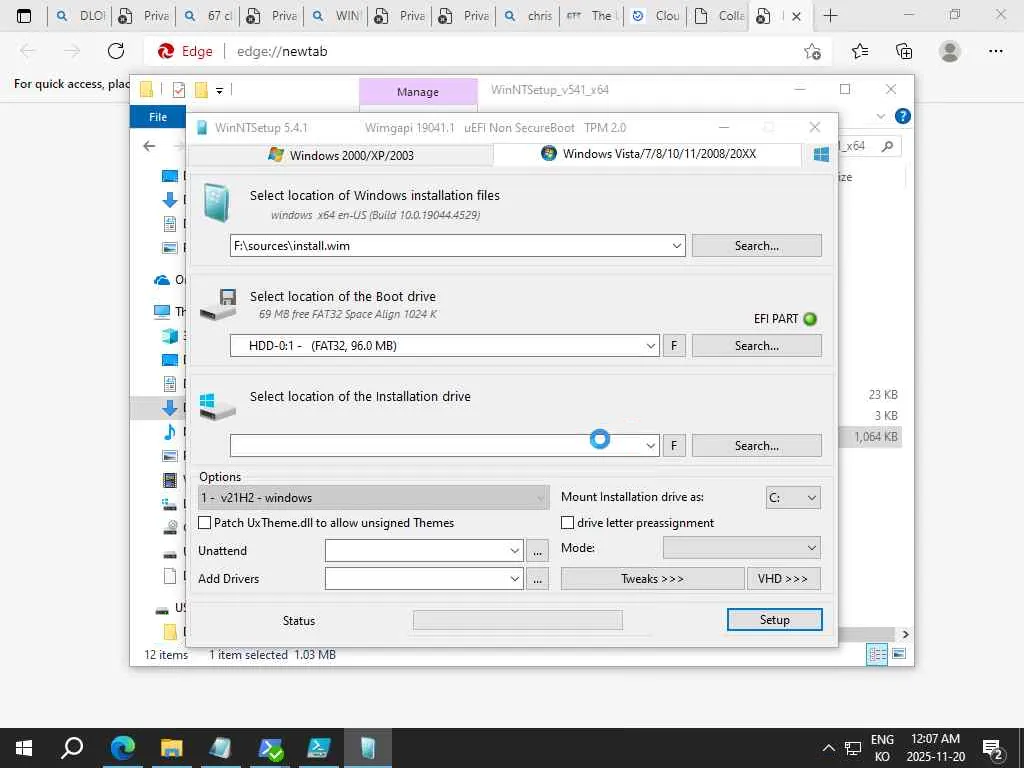Switch File Explorer to large icons view
This screenshot has height=768, width=1024.
tap(899, 654)
